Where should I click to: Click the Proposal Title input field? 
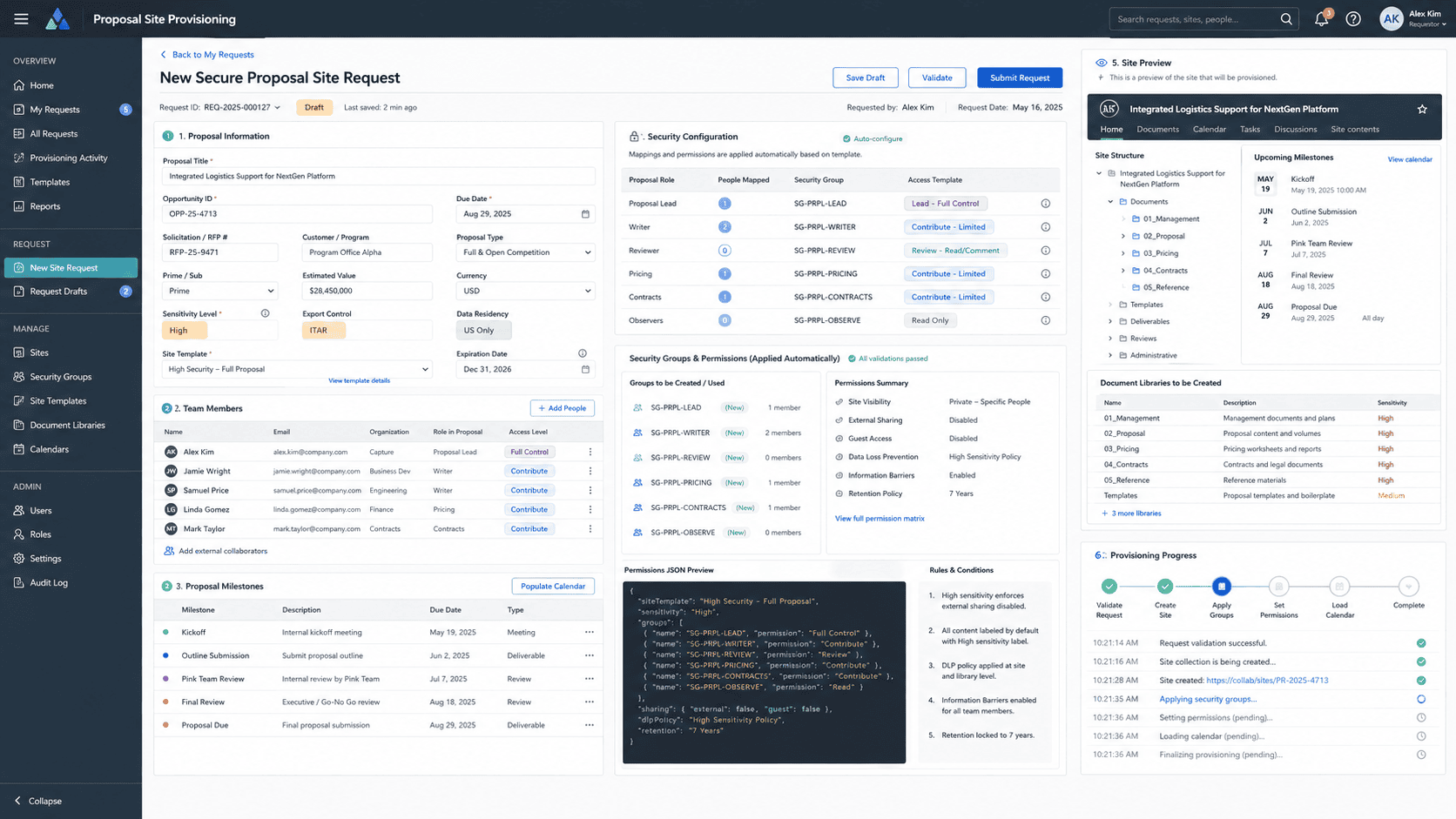point(379,176)
